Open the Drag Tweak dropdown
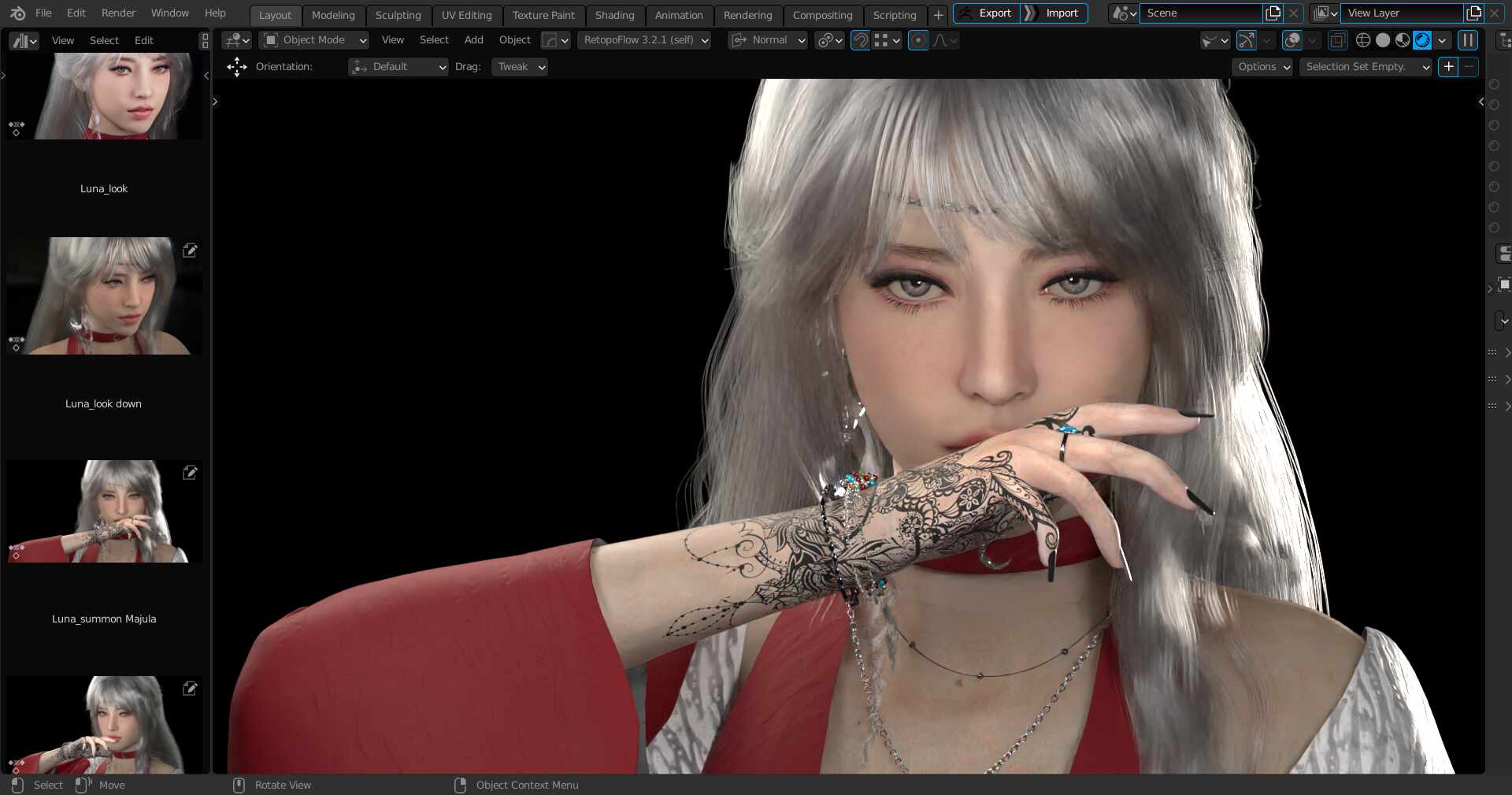 518,67
